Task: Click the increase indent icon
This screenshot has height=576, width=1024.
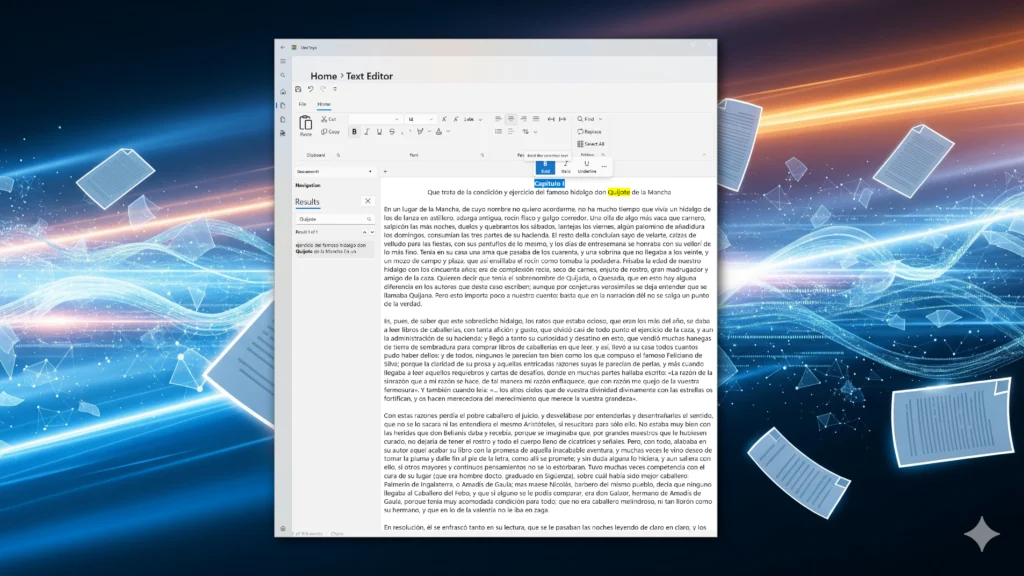Action: (x=562, y=120)
